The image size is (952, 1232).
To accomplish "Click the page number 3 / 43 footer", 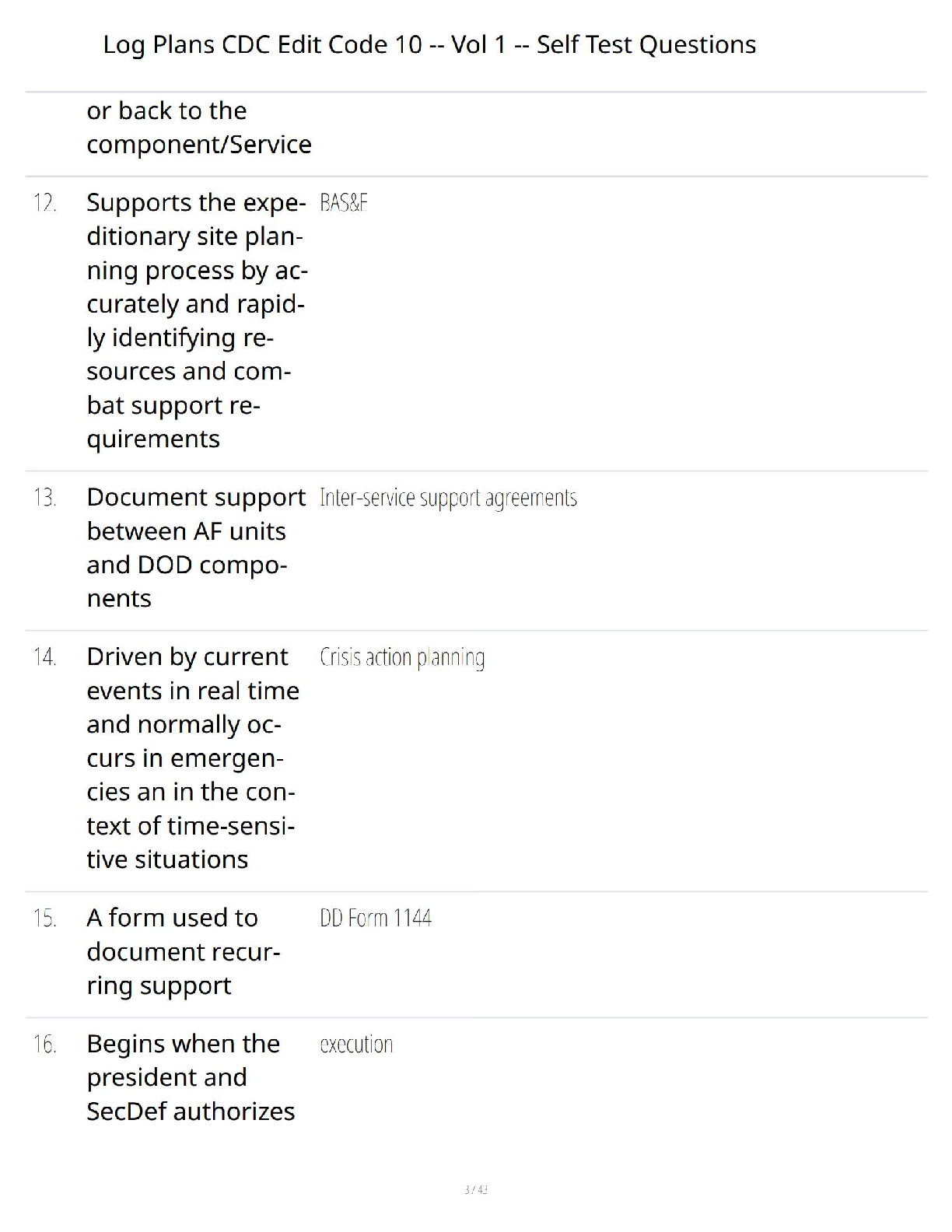I will (x=476, y=1189).
